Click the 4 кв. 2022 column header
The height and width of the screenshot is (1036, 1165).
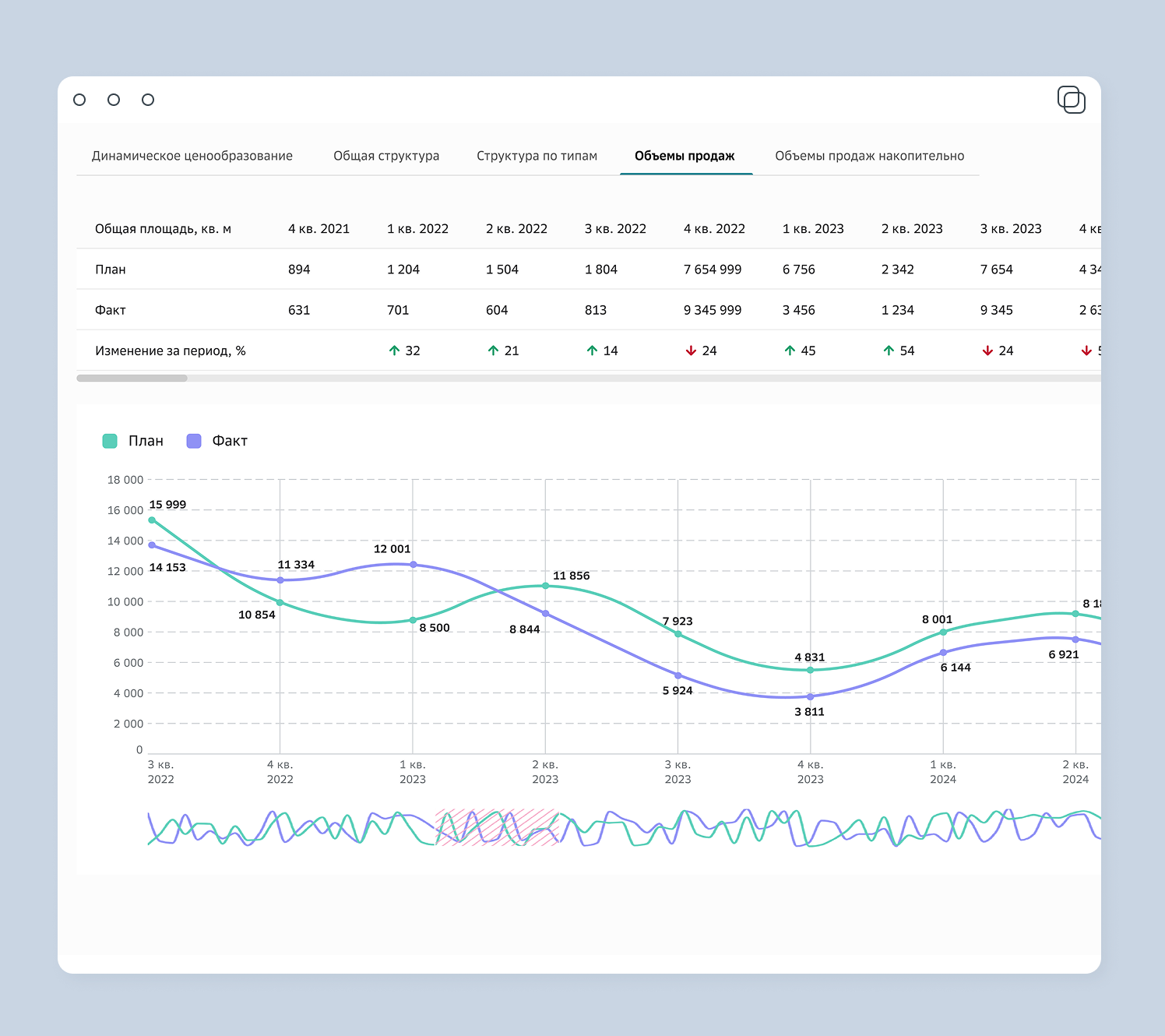[714, 229]
